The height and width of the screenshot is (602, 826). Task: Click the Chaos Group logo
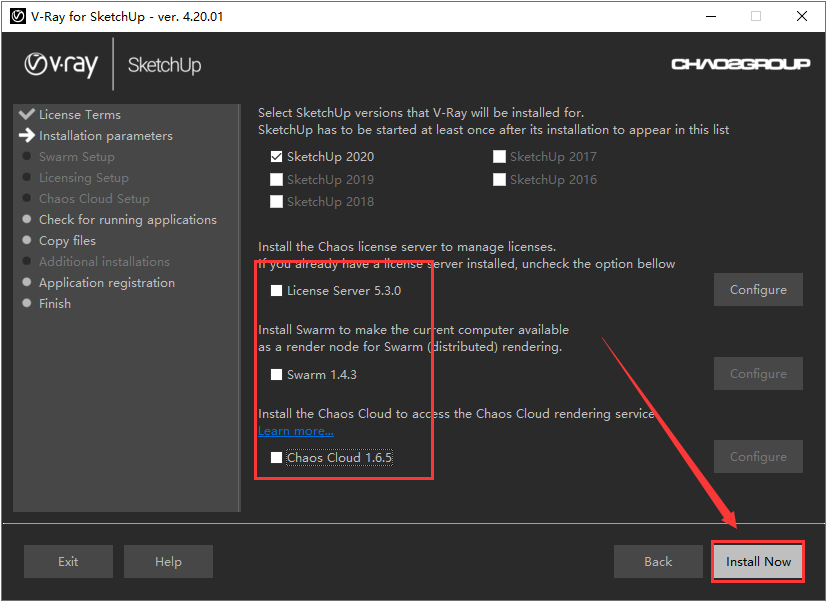pyautogui.click(x=740, y=64)
